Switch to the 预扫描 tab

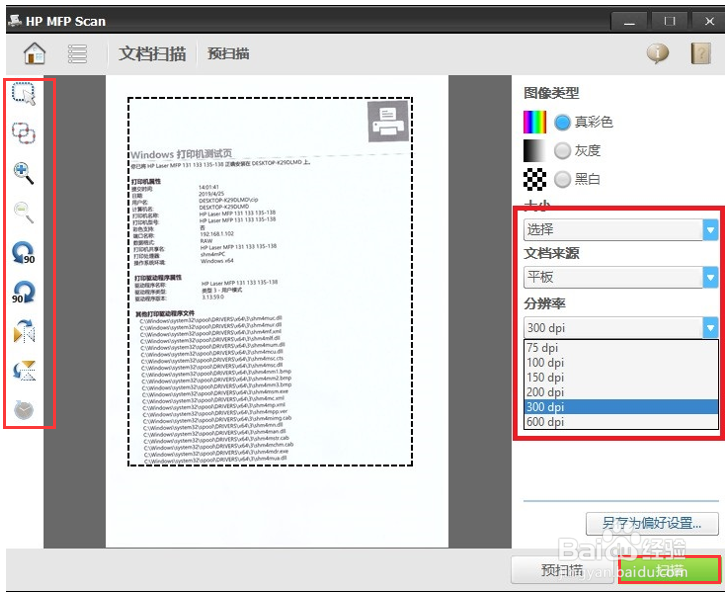click(x=228, y=54)
